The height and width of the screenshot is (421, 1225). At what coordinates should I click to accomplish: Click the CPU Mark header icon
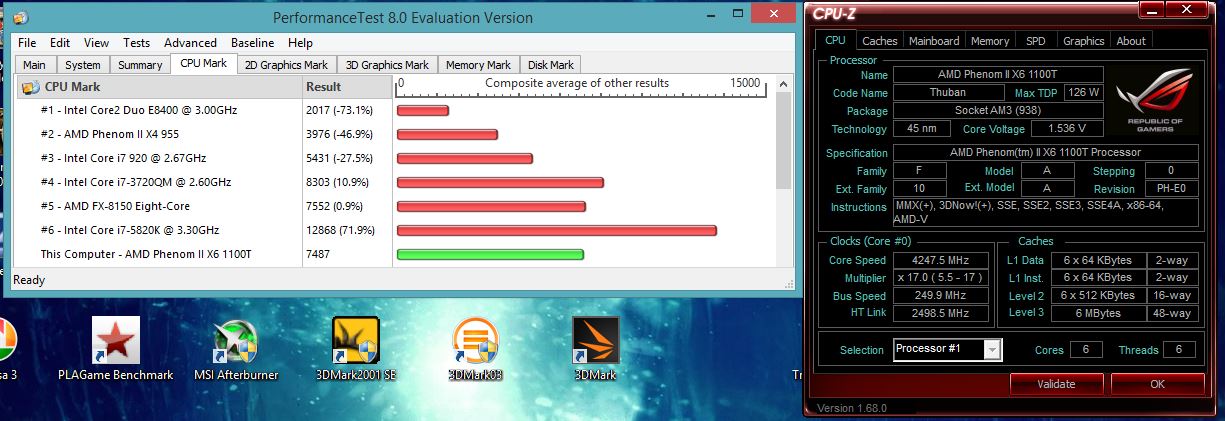(30, 87)
